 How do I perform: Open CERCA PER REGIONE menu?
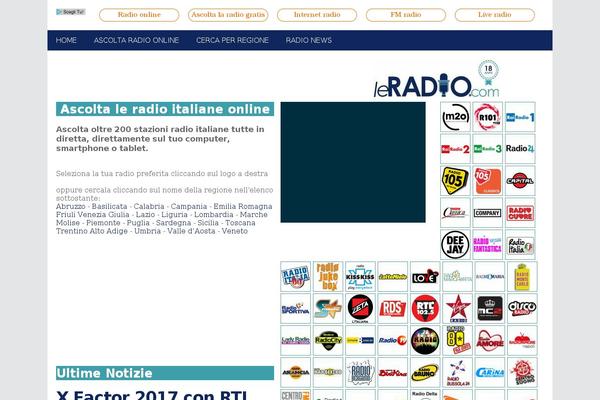click(x=232, y=40)
